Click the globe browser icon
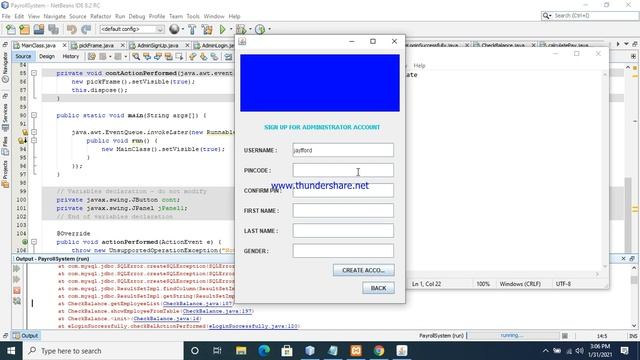 tap(174, 29)
